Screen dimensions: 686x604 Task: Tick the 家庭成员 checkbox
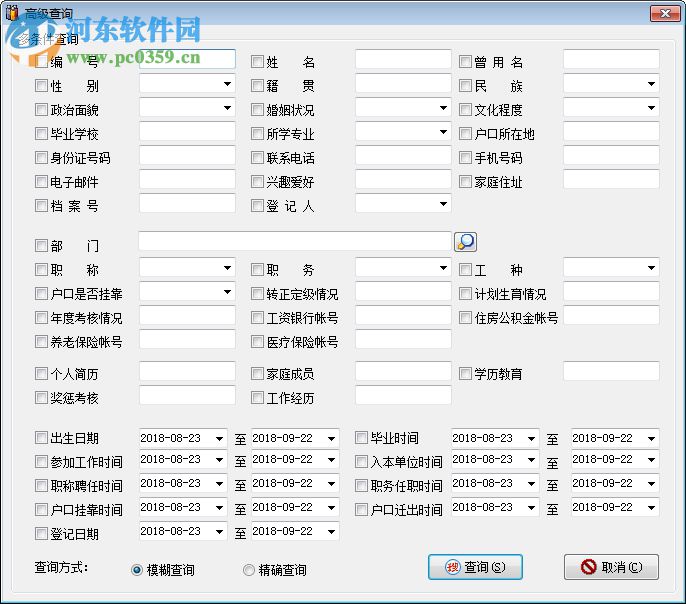257,374
